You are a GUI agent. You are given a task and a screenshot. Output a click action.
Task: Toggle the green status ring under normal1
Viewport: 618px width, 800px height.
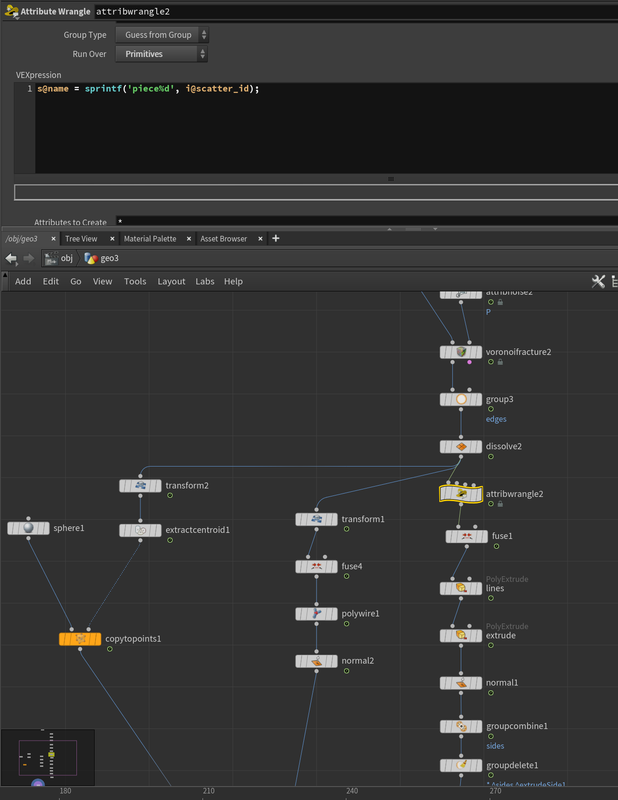pyautogui.click(x=491, y=693)
